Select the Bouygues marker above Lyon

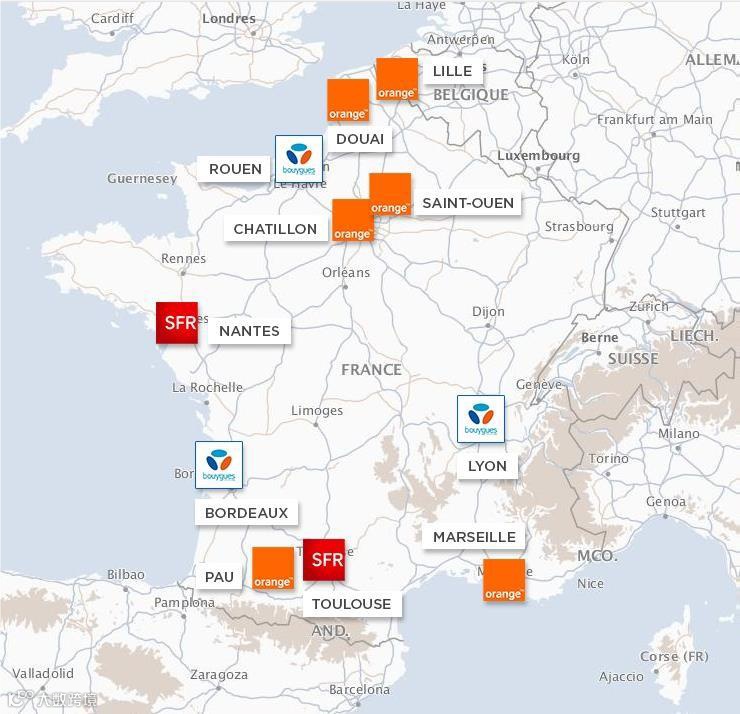tap(481, 419)
